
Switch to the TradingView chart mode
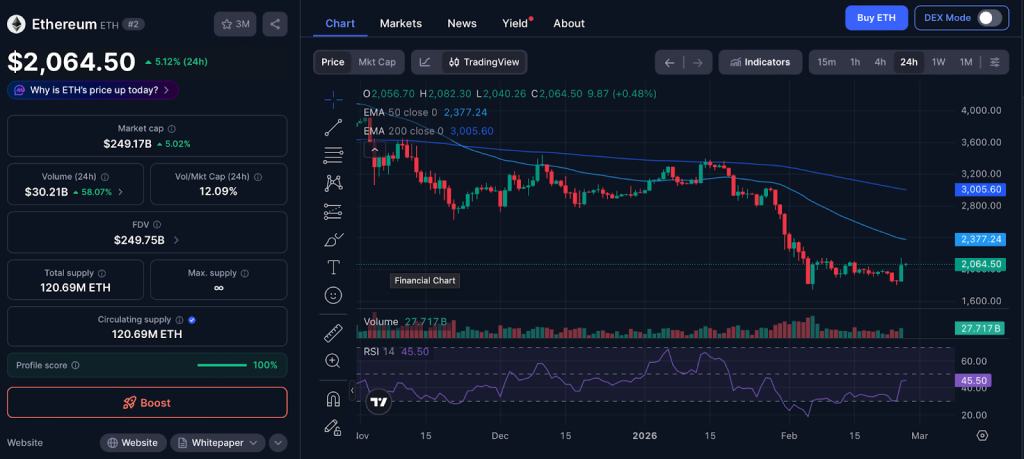484,62
